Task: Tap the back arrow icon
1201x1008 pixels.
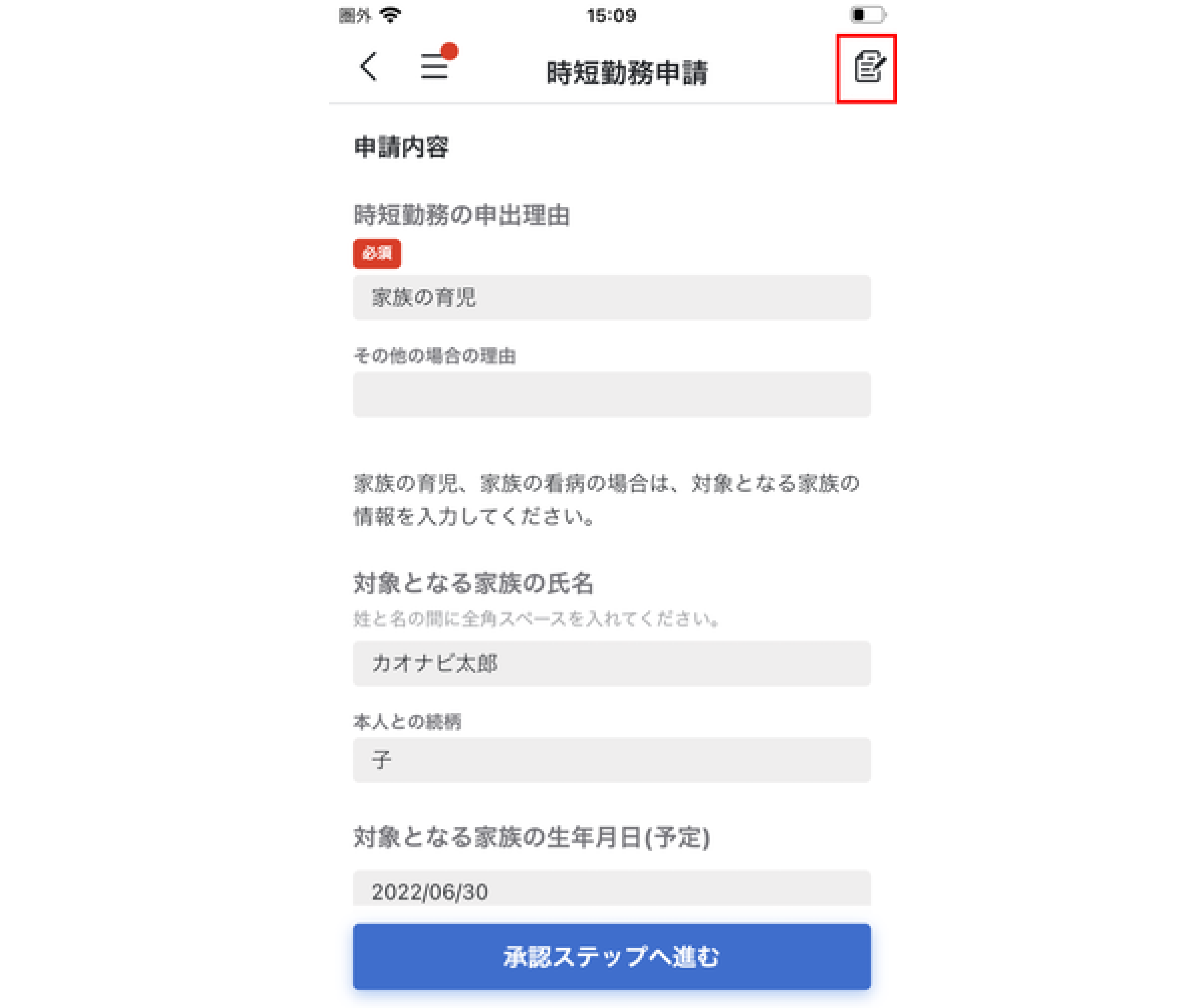Action: point(369,67)
